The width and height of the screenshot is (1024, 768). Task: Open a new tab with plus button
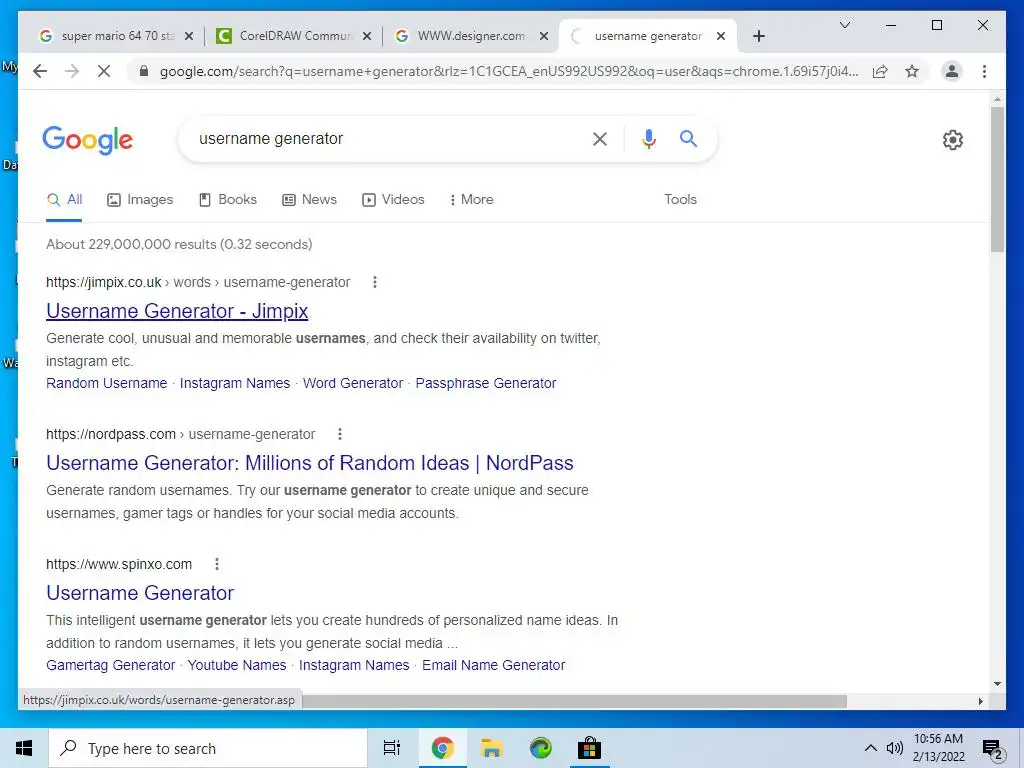coord(758,36)
